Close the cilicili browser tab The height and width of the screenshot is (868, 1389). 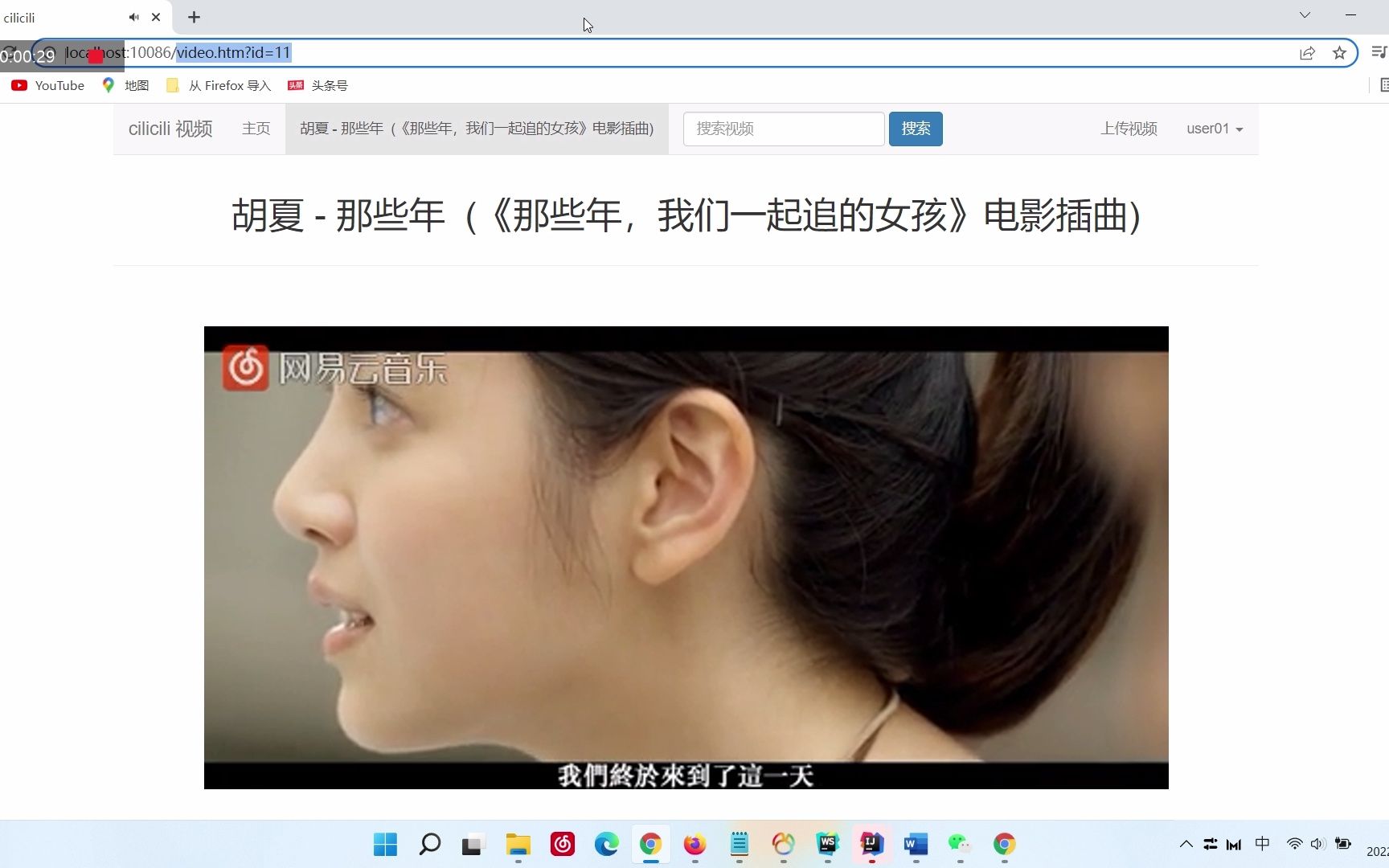point(156,17)
